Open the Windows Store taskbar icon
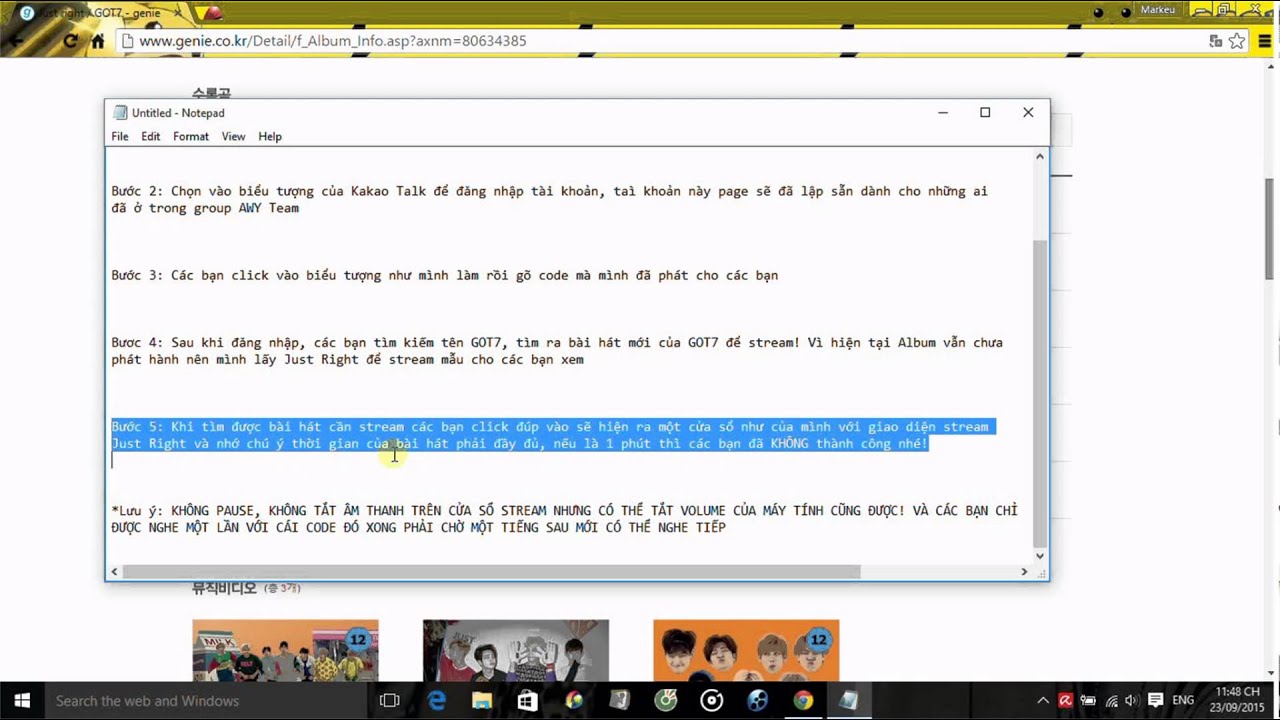Image resolution: width=1280 pixels, height=720 pixels. click(528, 701)
